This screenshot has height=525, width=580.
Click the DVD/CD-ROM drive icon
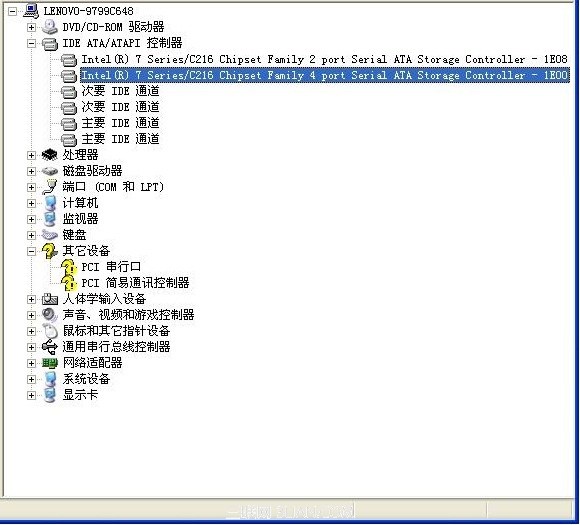(x=50, y=27)
